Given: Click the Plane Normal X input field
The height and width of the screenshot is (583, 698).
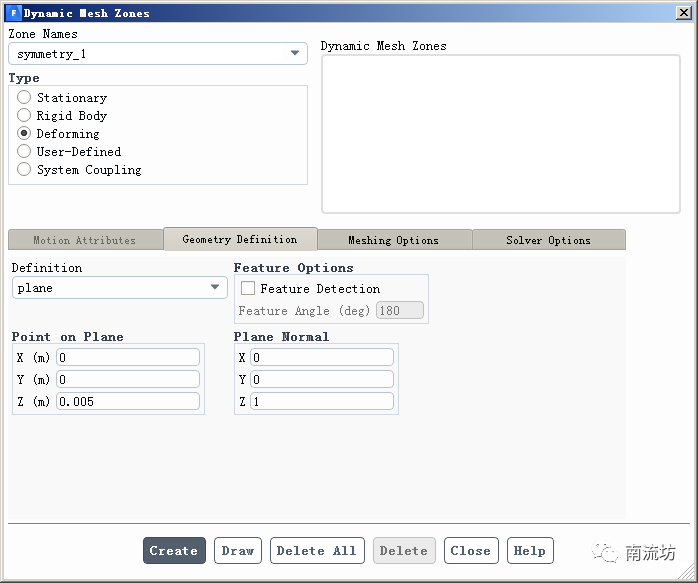Looking at the screenshot, I should click(x=321, y=358).
